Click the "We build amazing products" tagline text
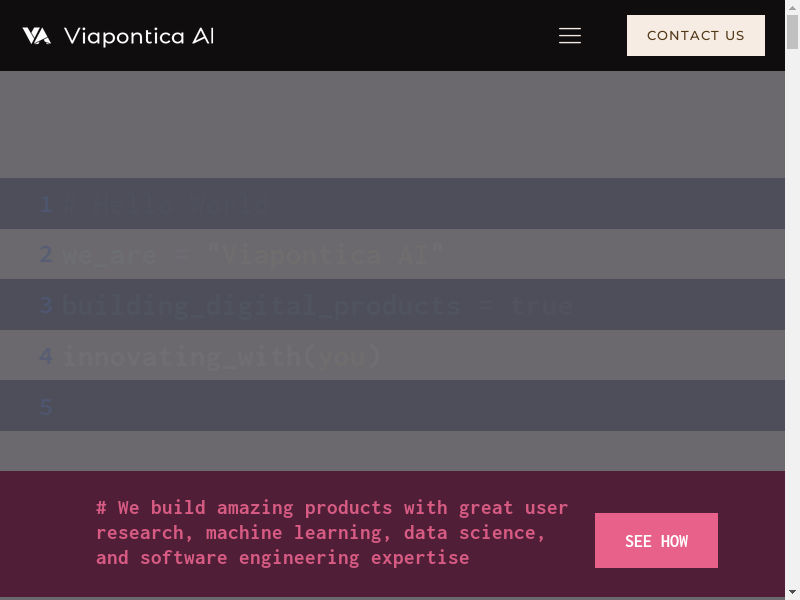Screen dimensions: 800x600 click(x=332, y=533)
